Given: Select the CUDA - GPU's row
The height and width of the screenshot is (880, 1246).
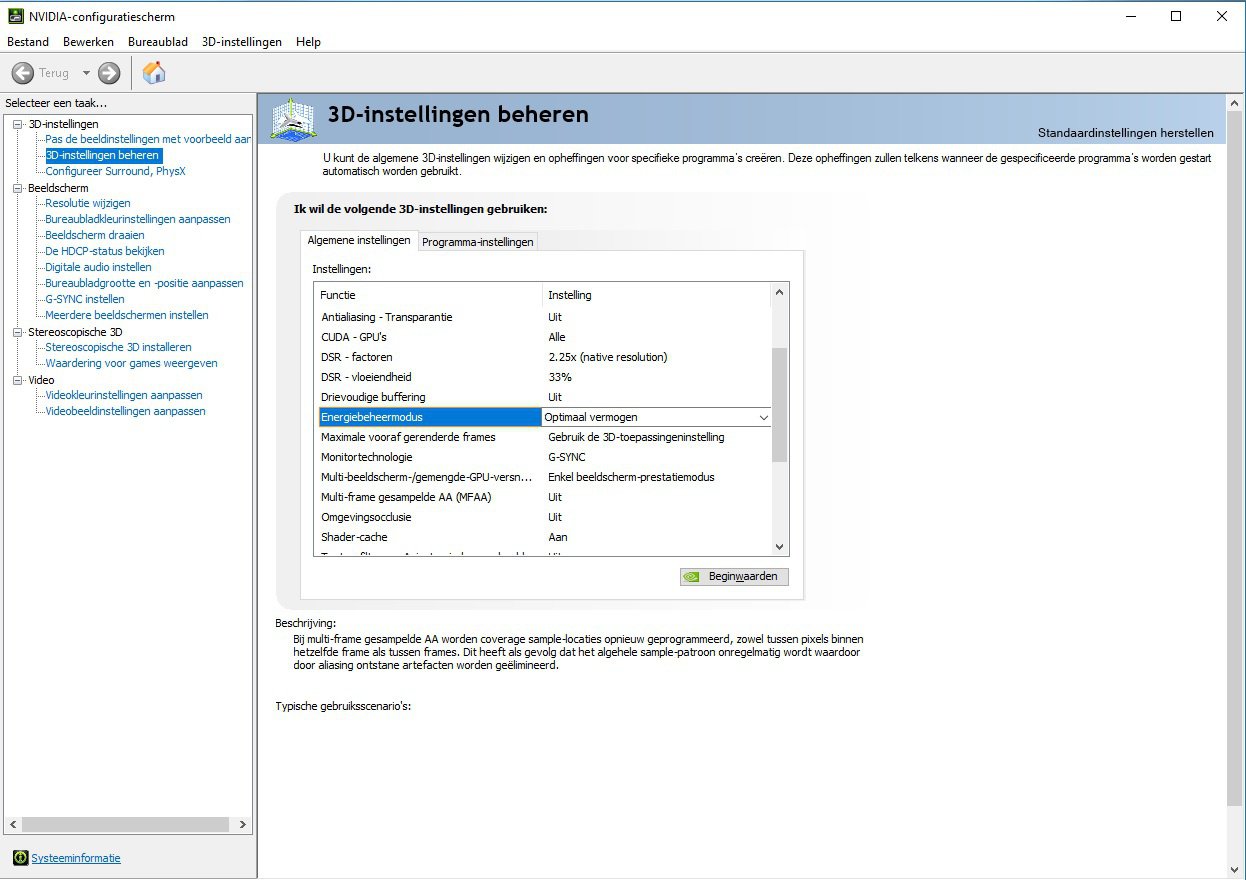Looking at the screenshot, I should [544, 337].
